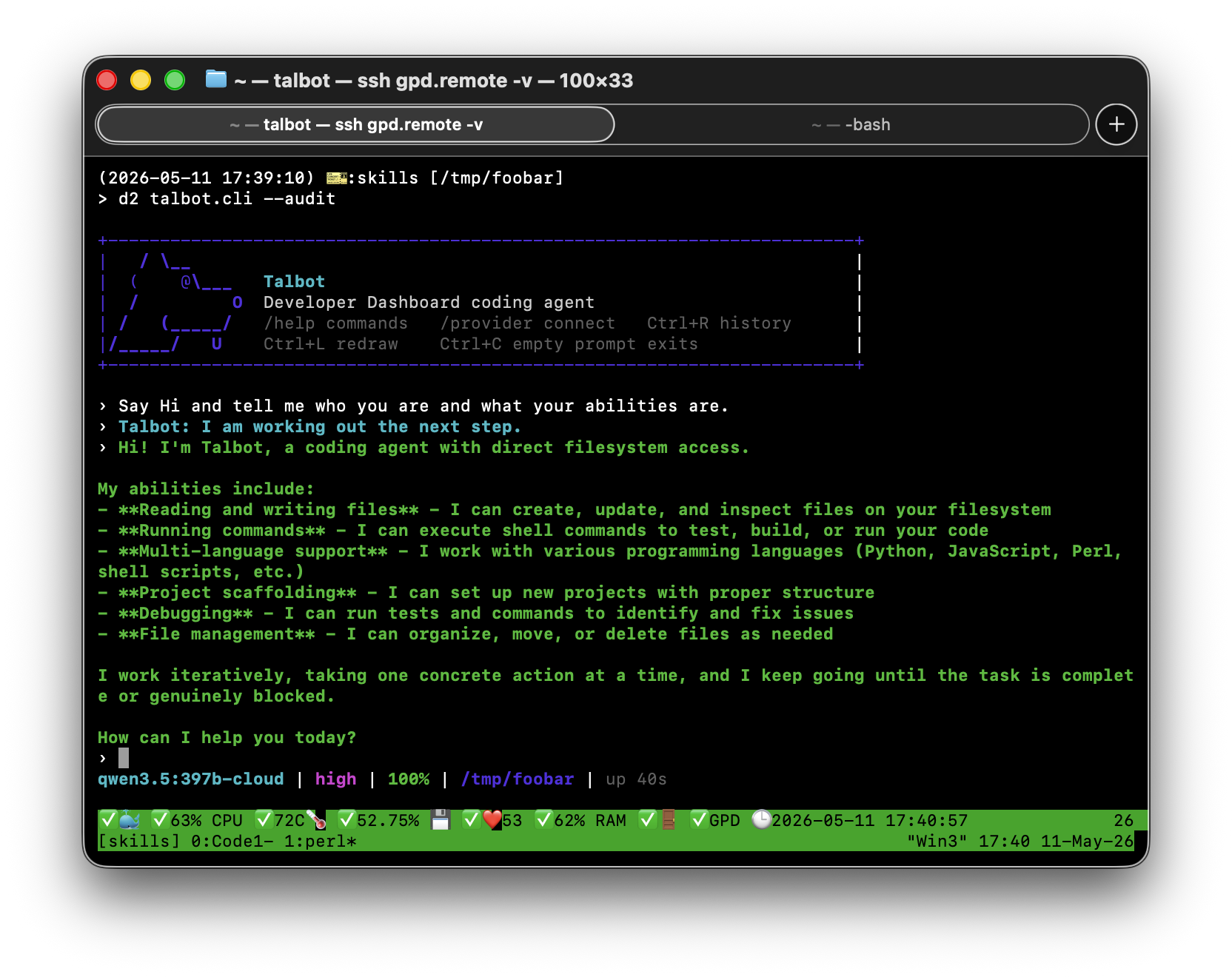Image resolution: width=1232 pixels, height=977 pixels.
Task: Click the "Win3" hostname in tmux bar
Action: [x=937, y=842]
